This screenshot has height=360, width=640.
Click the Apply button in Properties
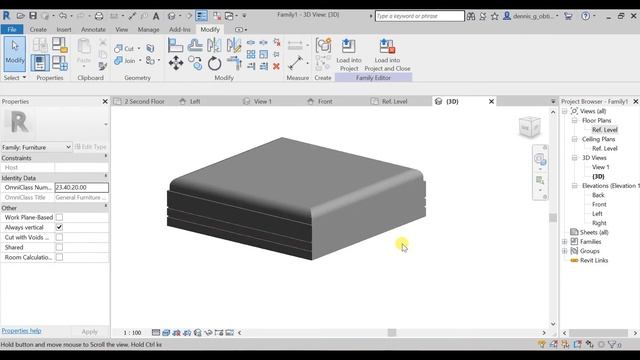click(x=89, y=332)
